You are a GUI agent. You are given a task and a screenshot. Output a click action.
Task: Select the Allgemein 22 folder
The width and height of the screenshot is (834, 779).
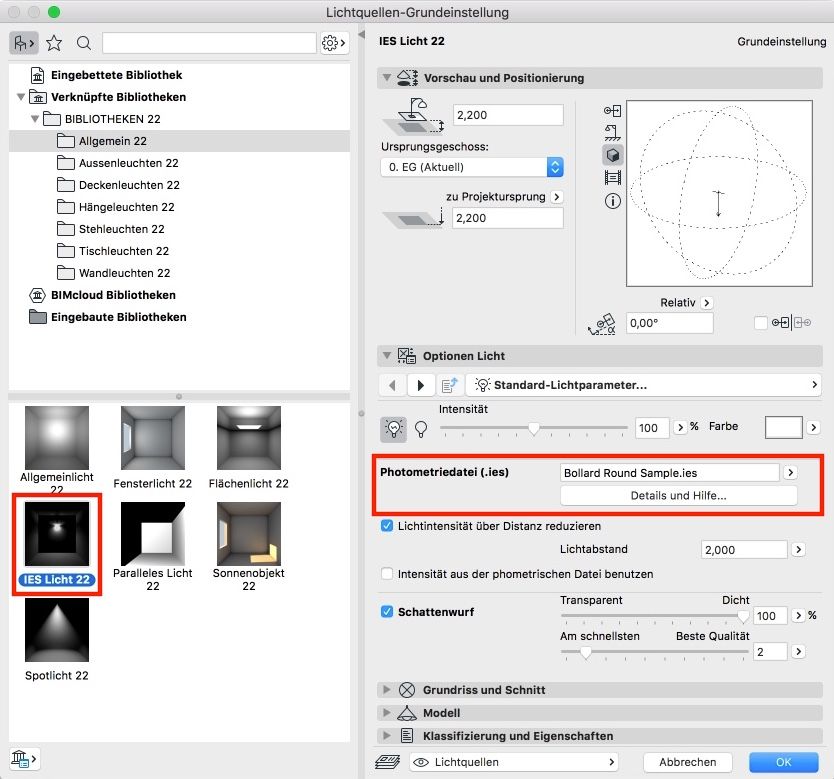point(179,141)
